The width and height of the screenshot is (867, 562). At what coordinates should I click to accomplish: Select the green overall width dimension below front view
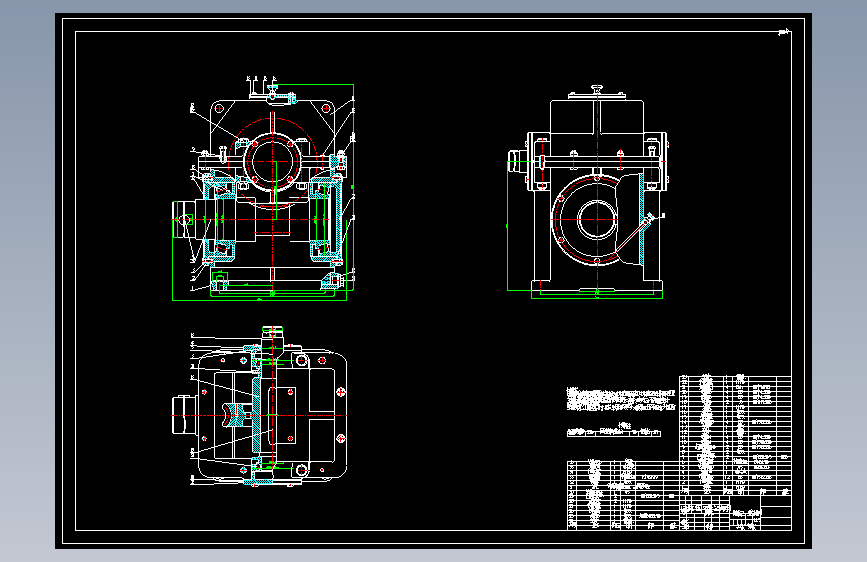click(x=260, y=300)
